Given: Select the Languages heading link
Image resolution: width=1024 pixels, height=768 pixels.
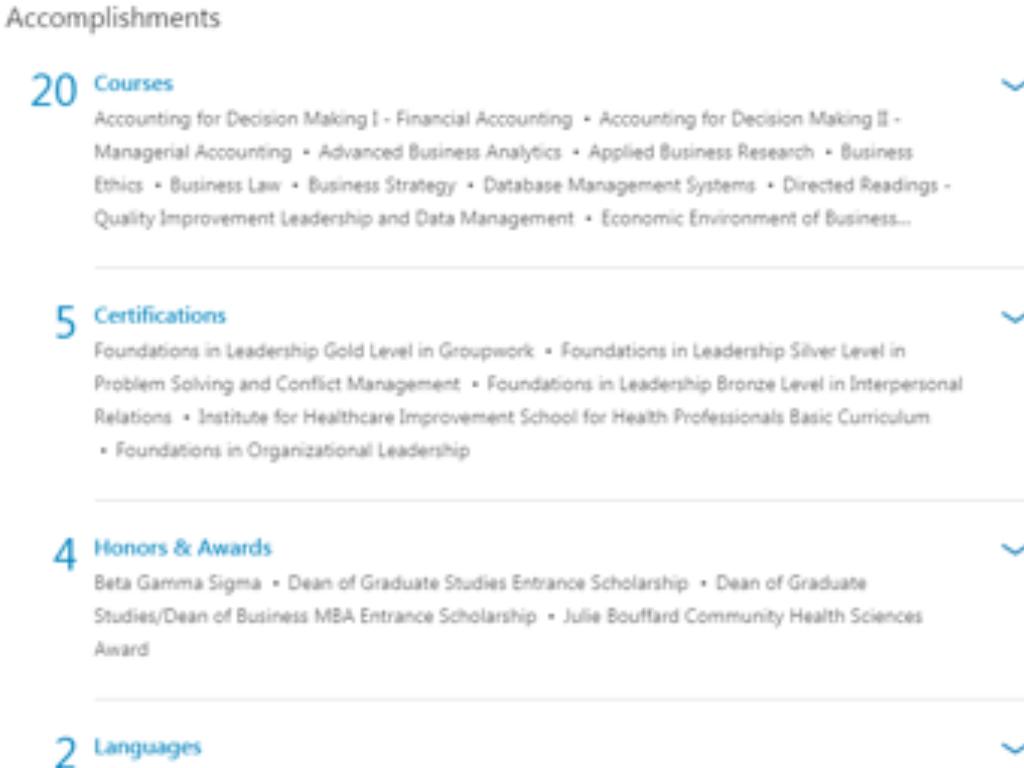Looking at the screenshot, I should pos(147,747).
